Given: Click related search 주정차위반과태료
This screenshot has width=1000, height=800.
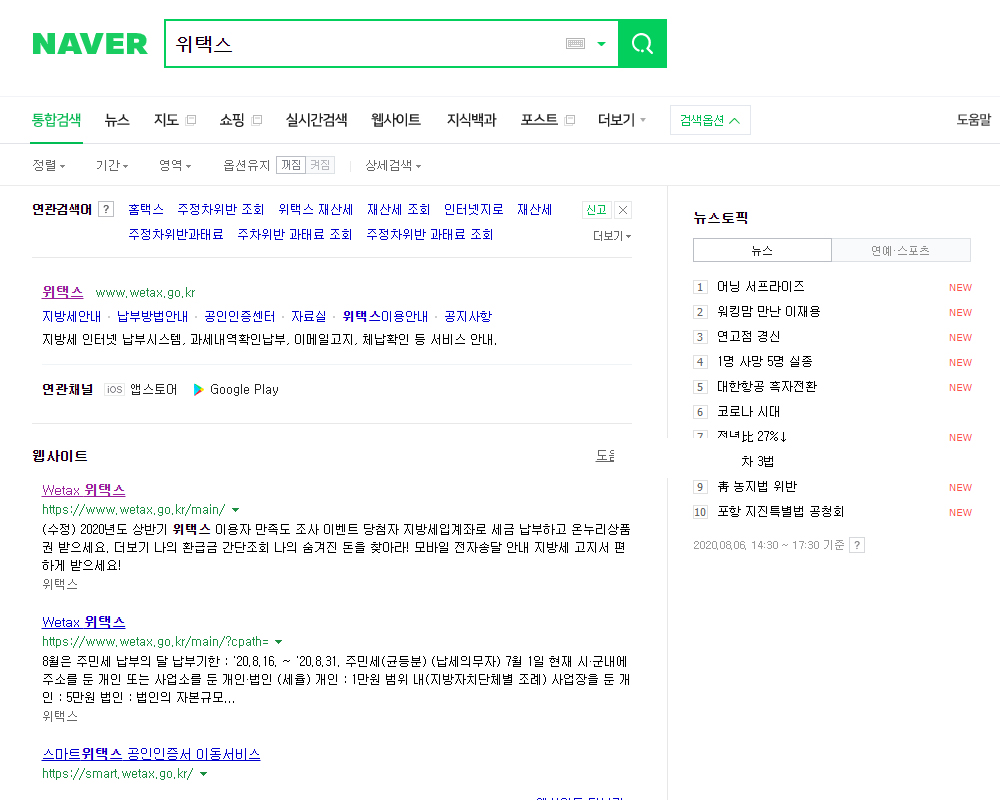Looking at the screenshot, I should tap(176, 234).
